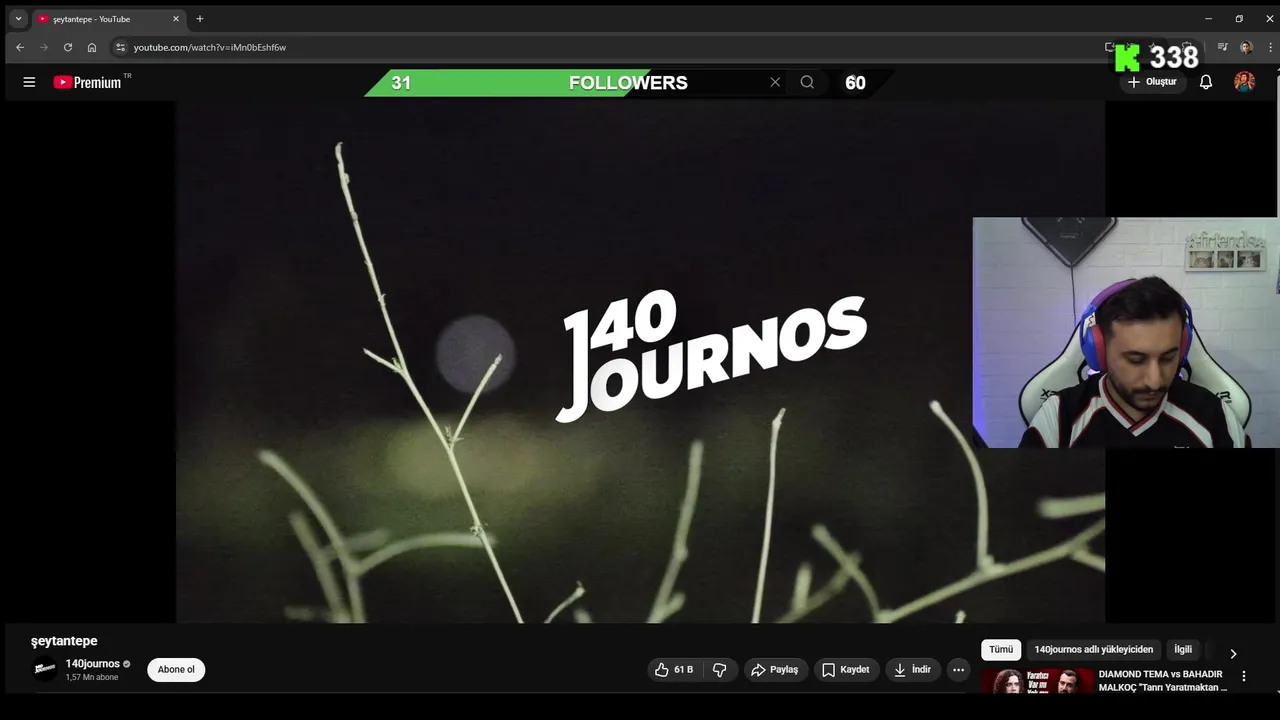The image size is (1280, 720).
Task: Open the notifications bell
Action: [1206, 82]
